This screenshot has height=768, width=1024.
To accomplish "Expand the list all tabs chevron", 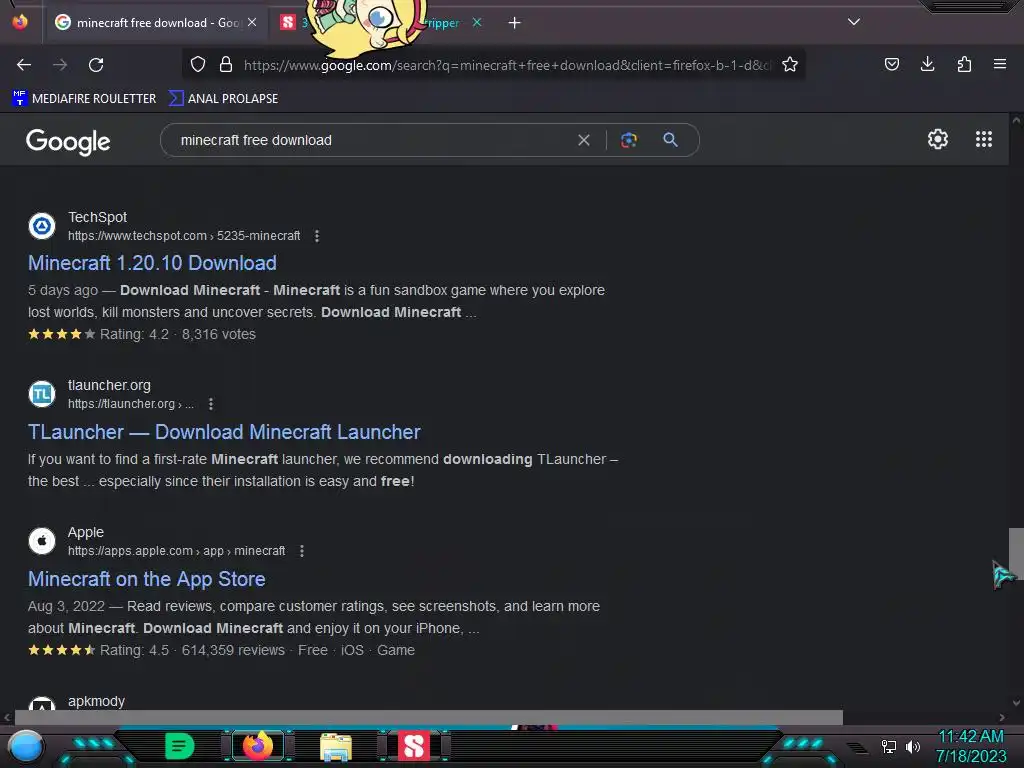I will [854, 22].
